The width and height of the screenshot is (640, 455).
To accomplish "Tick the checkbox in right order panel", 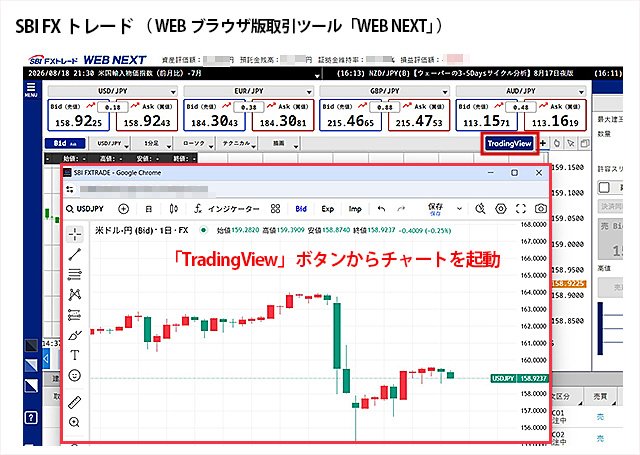I will 604,187.
